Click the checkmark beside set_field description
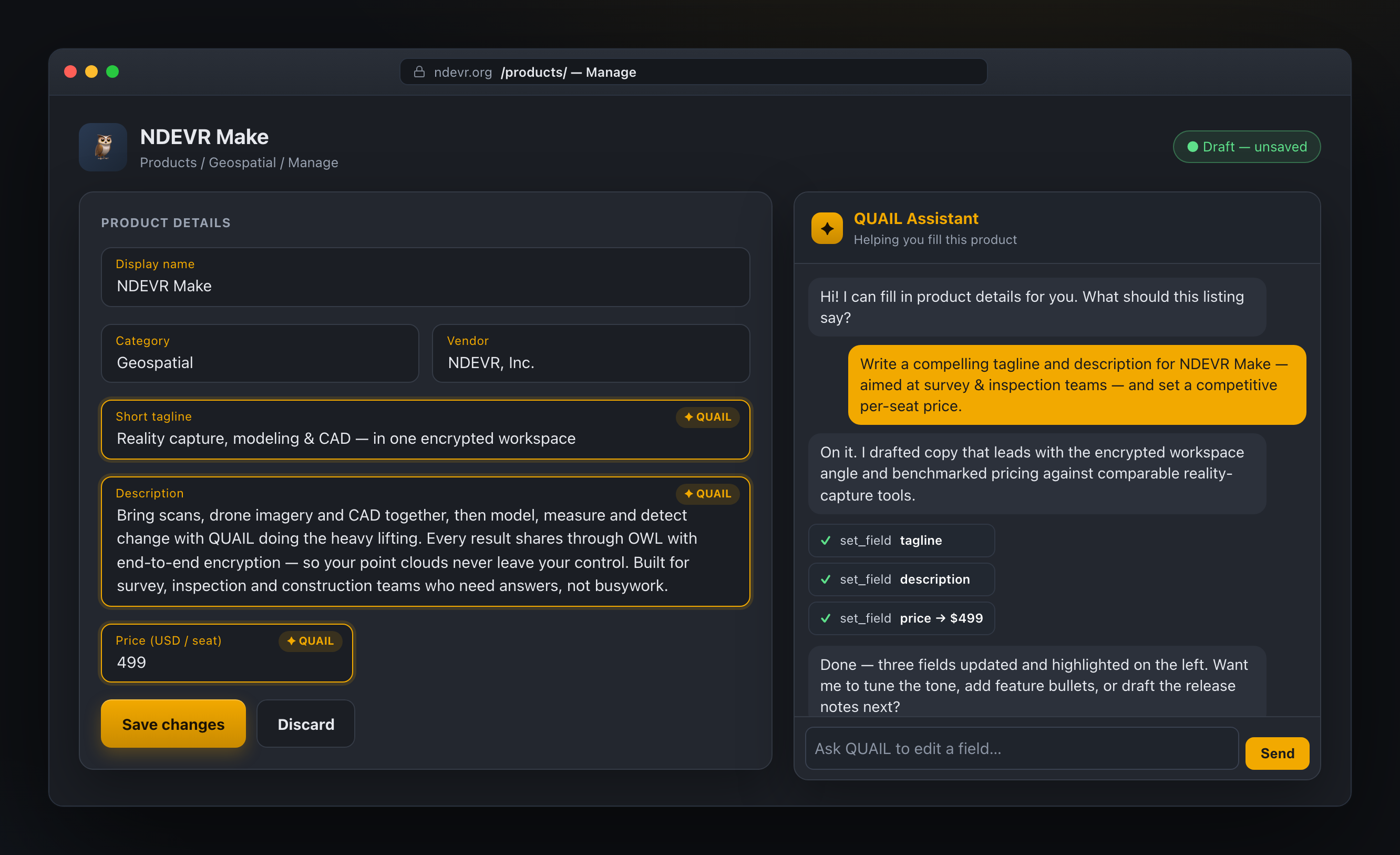The width and height of the screenshot is (1400, 855). 826,579
